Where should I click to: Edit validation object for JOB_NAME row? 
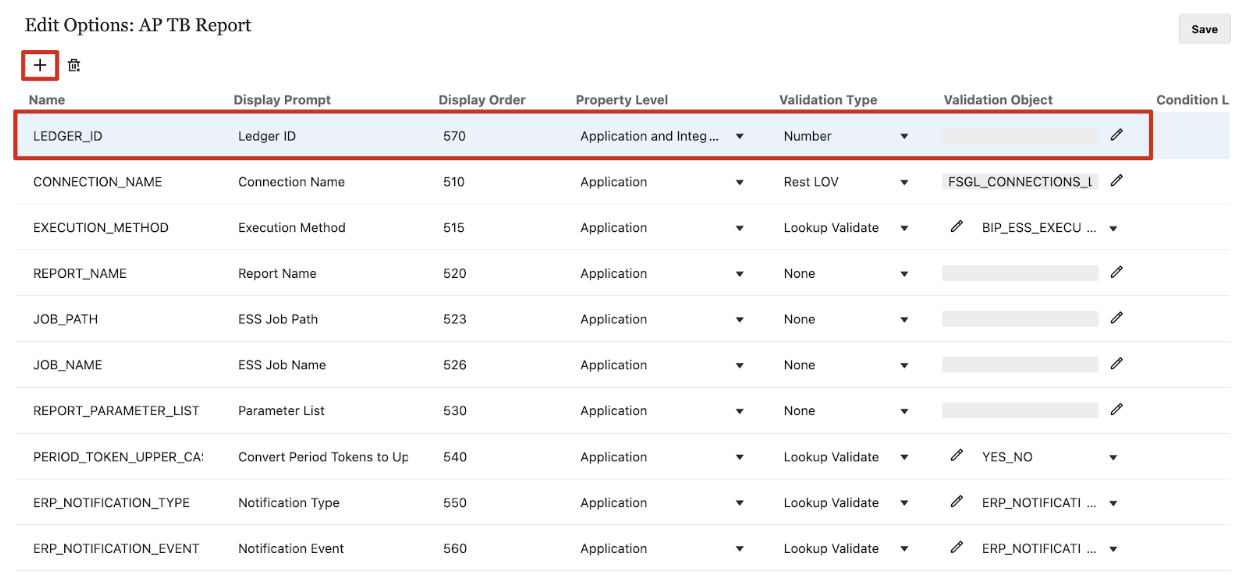(1117, 365)
